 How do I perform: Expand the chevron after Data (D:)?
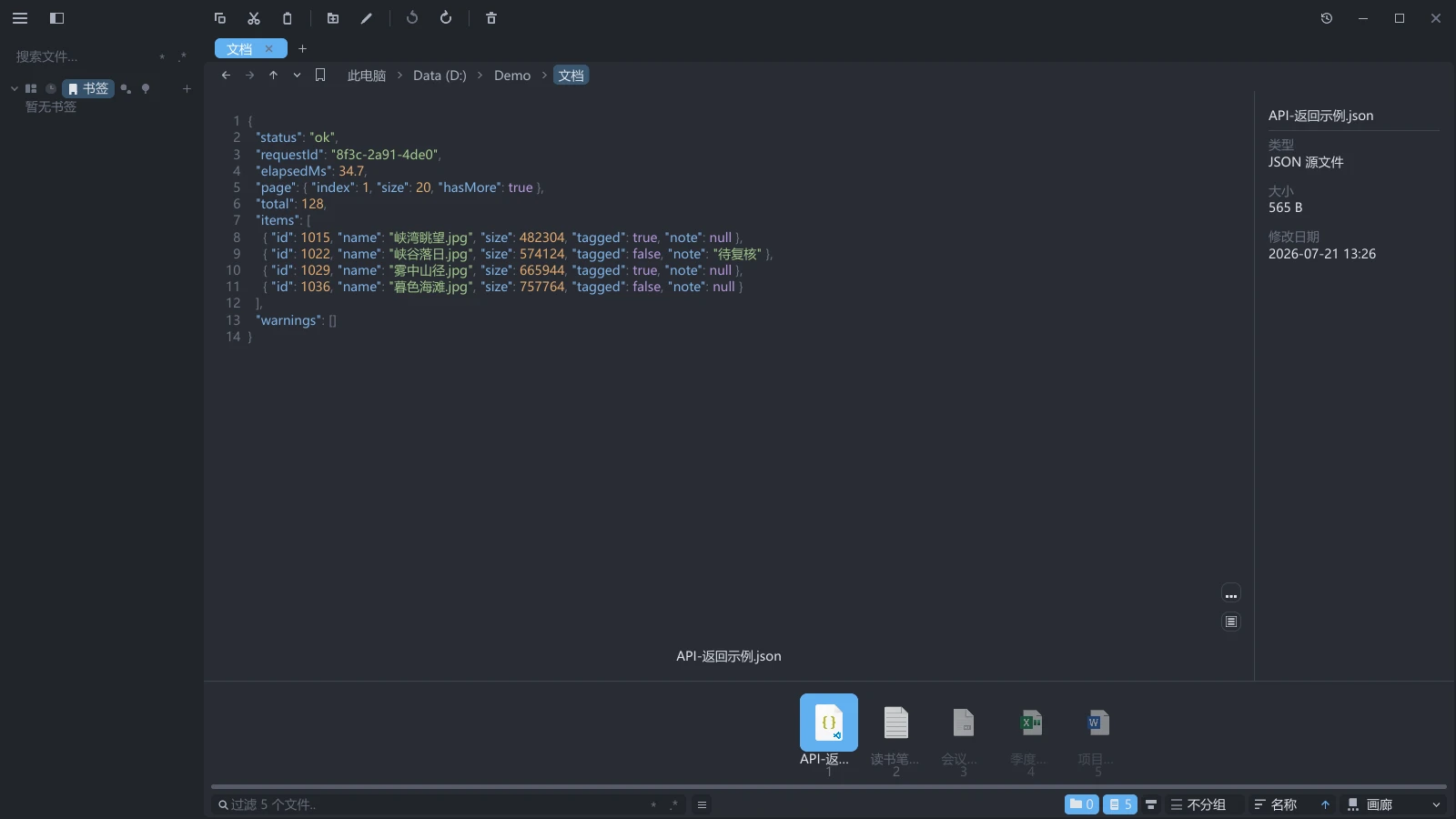coord(480,76)
